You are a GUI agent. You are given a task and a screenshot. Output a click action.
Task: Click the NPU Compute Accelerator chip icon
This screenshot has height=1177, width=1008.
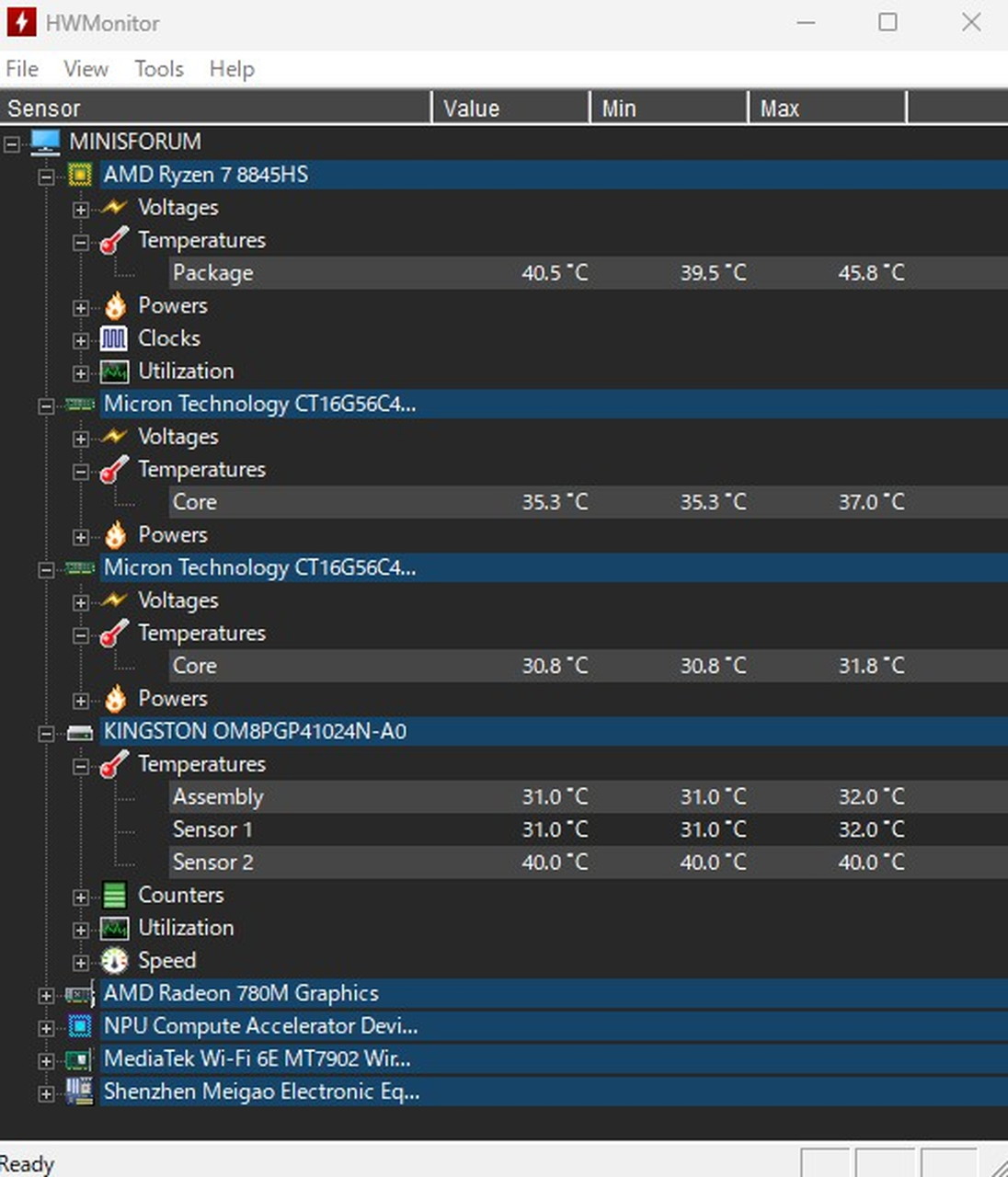point(80,1026)
